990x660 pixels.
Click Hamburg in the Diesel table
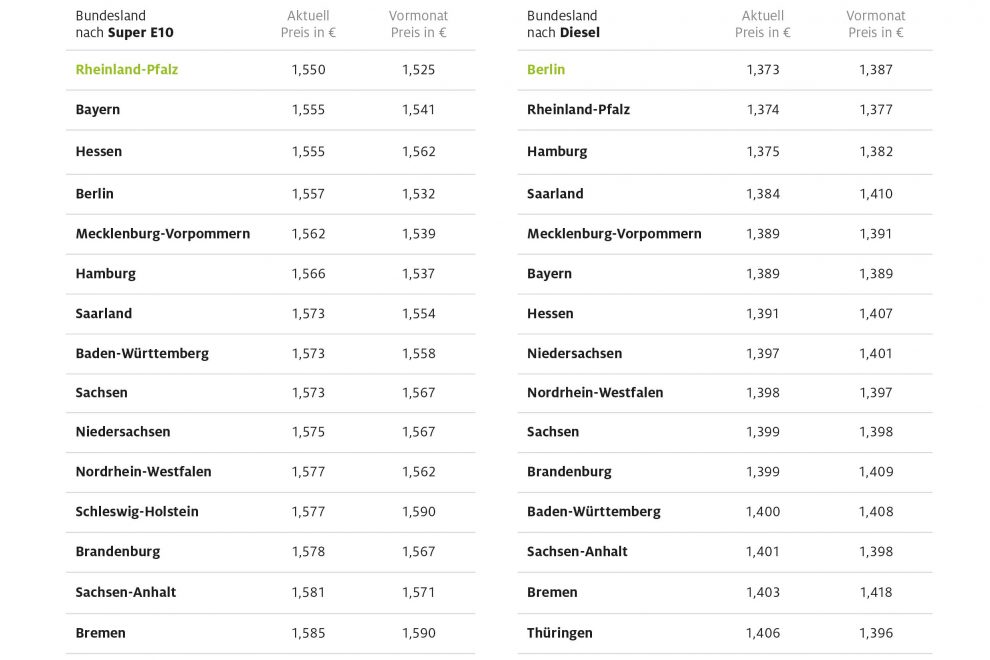[557, 152]
